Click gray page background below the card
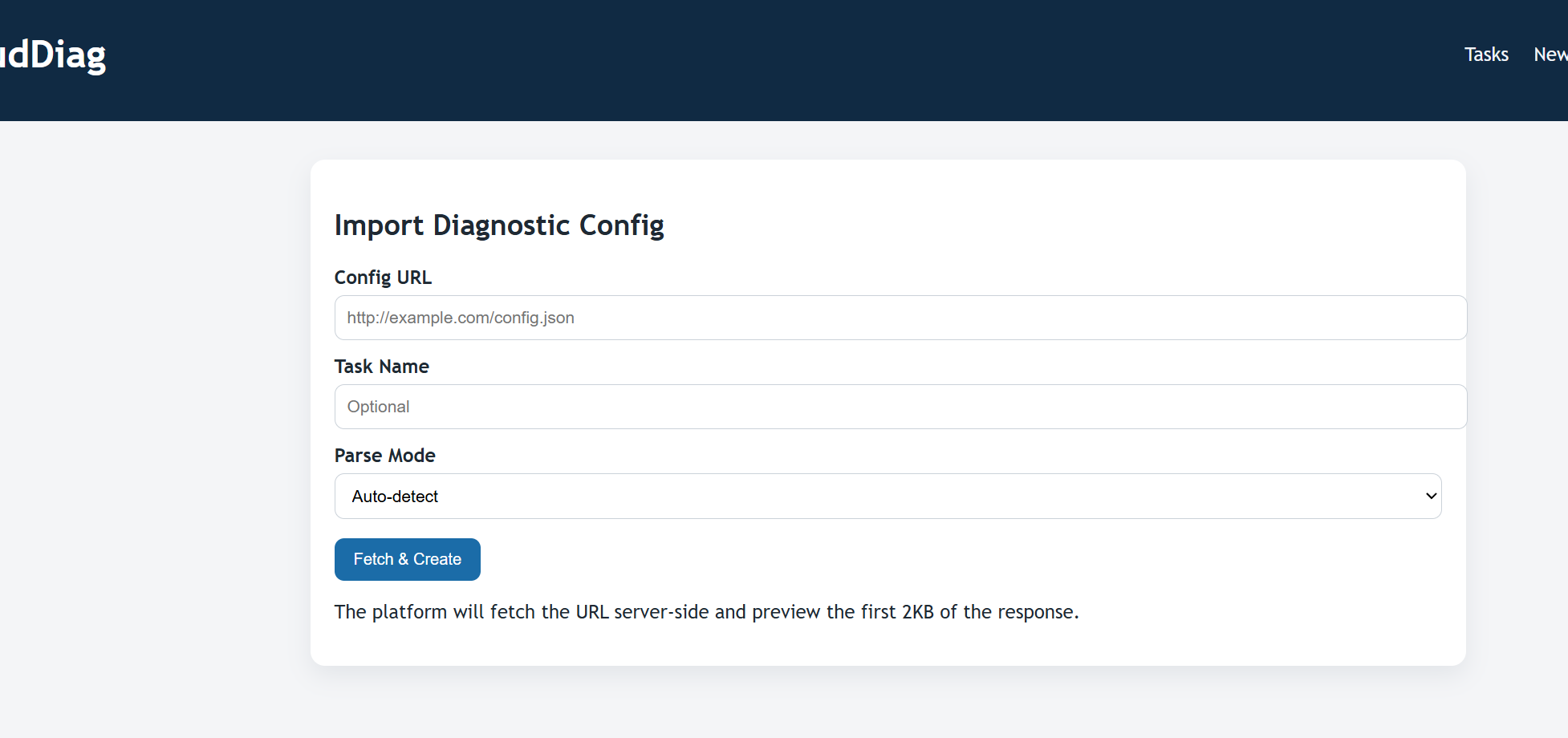Screen dimensions: 1568x738 [x=883, y=706]
